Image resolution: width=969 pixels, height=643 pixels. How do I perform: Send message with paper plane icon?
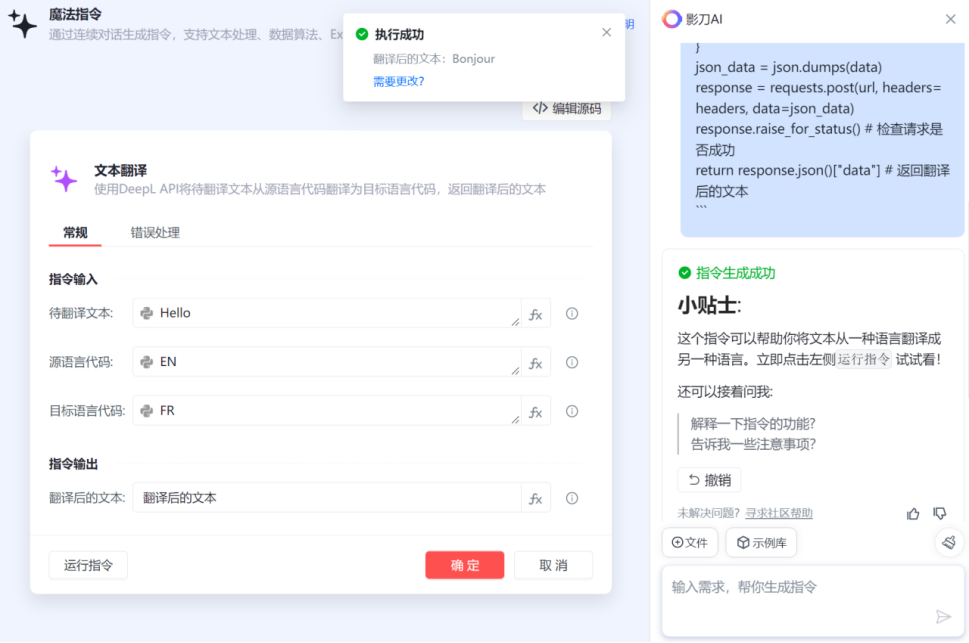(x=943, y=616)
